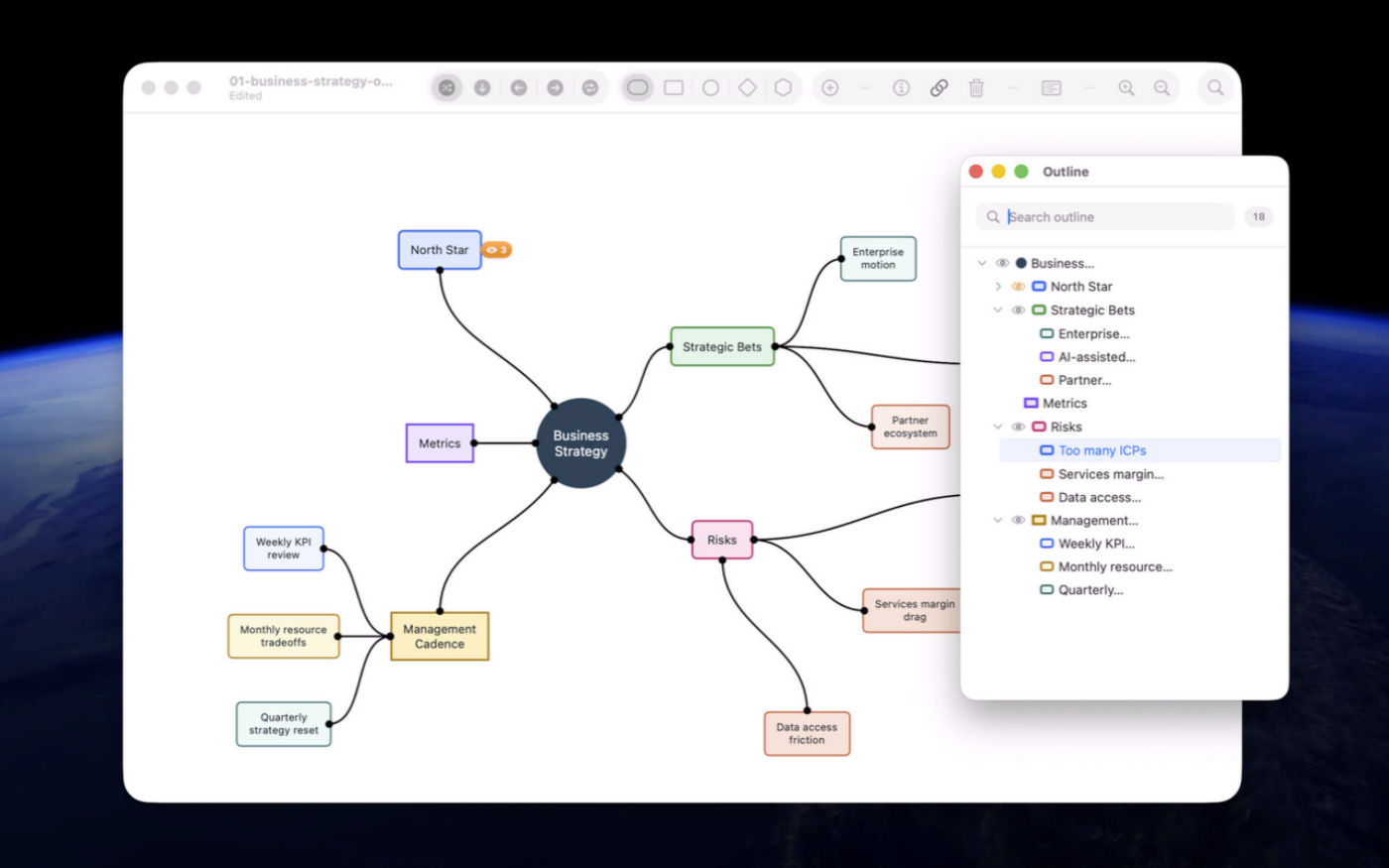The image size is (1389, 868).
Task: Select the hexagon shape tool
Action: [783, 88]
